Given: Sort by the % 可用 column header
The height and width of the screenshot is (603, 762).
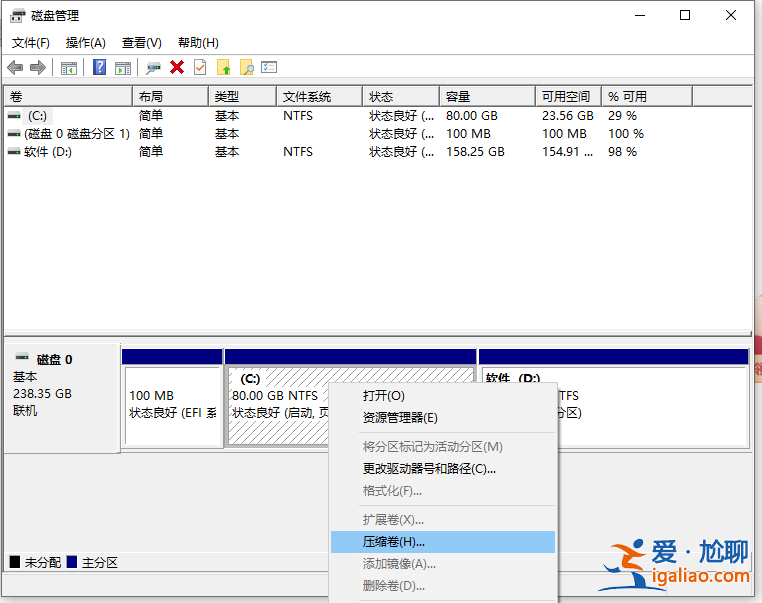Looking at the screenshot, I should (x=647, y=97).
